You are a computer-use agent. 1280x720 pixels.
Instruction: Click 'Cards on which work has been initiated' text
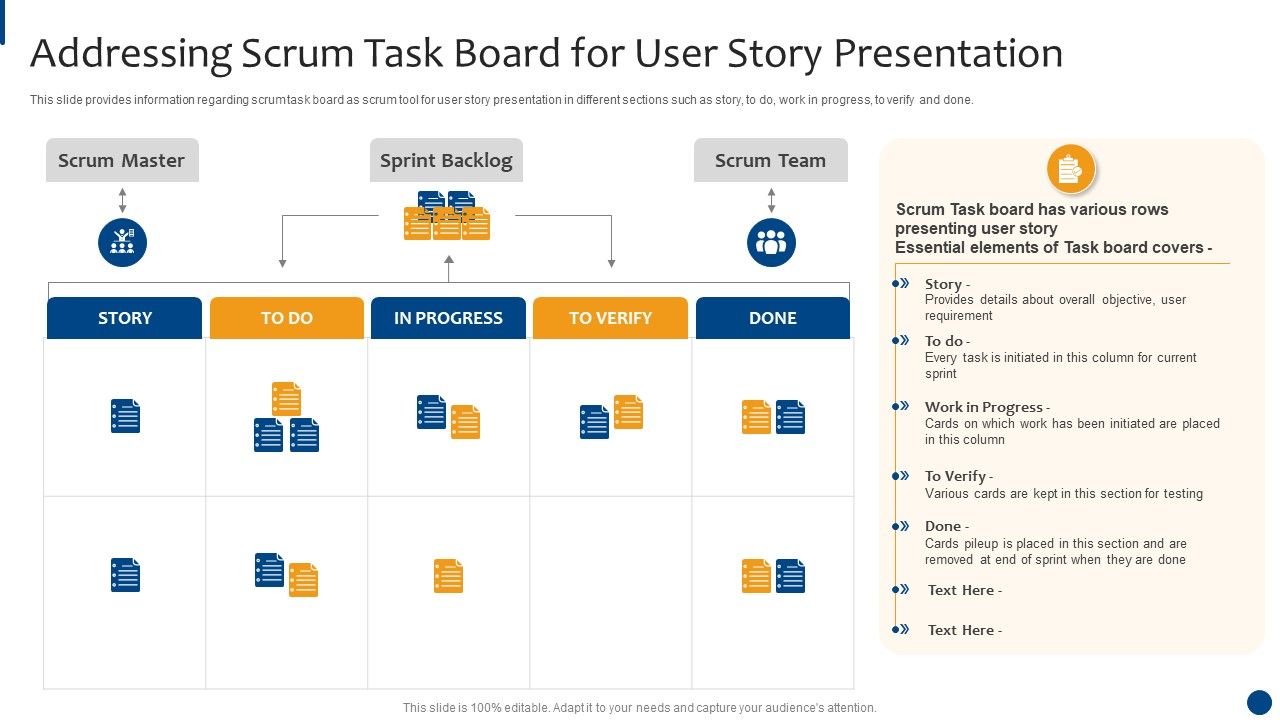(1073, 431)
